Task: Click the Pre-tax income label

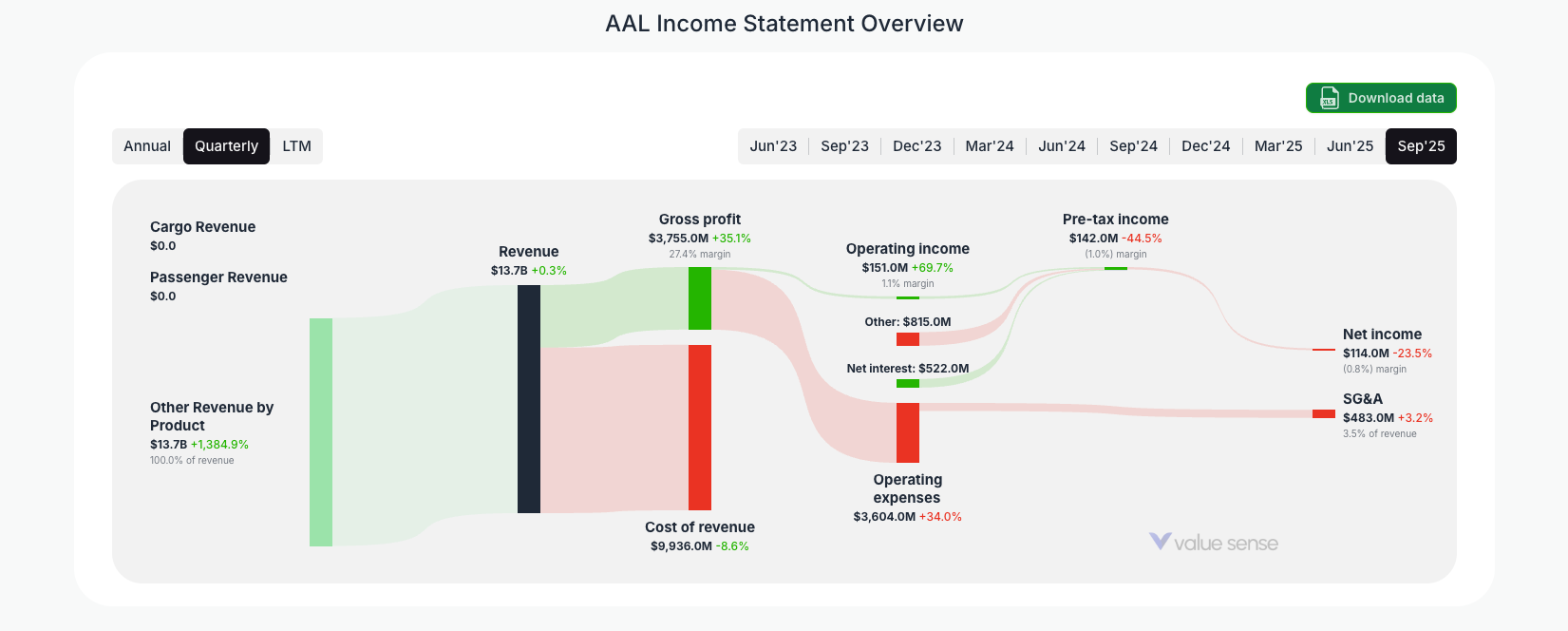Action: point(1116,219)
